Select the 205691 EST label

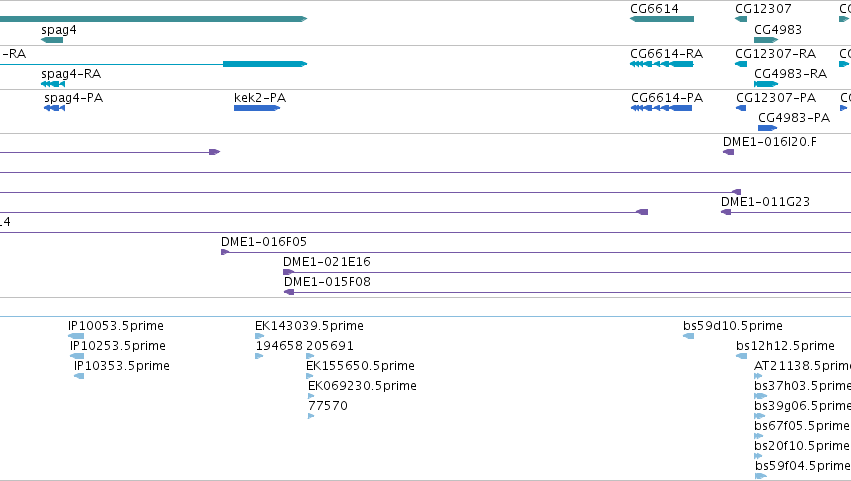(x=330, y=346)
